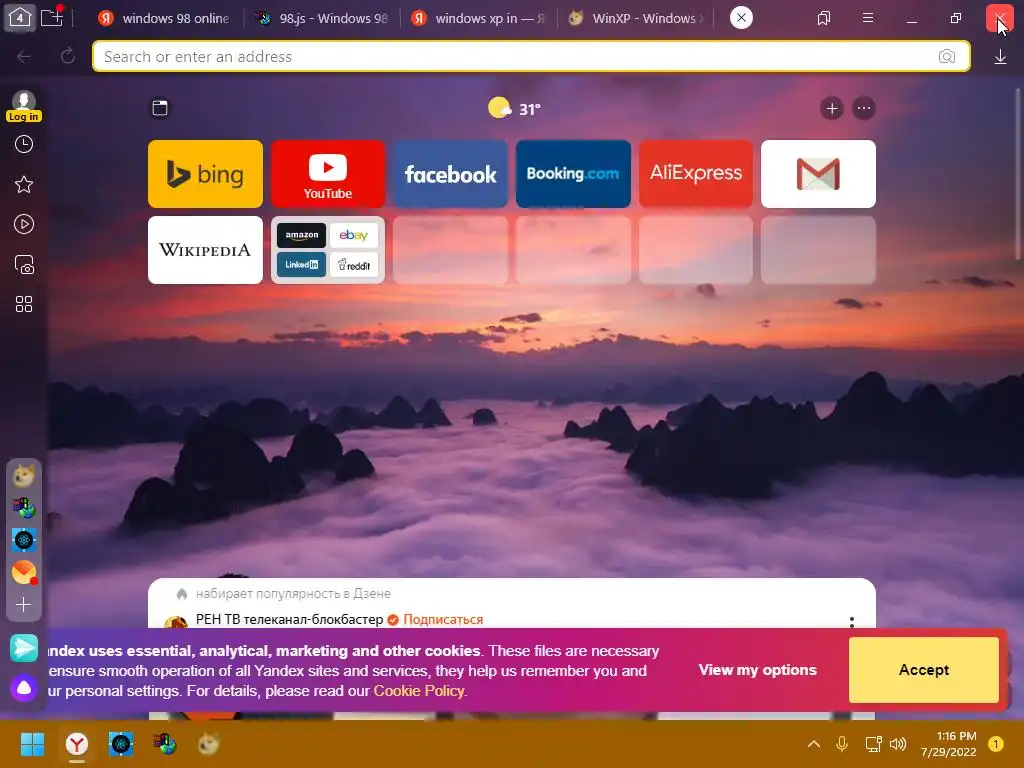Open the facebook tile

coord(450,174)
